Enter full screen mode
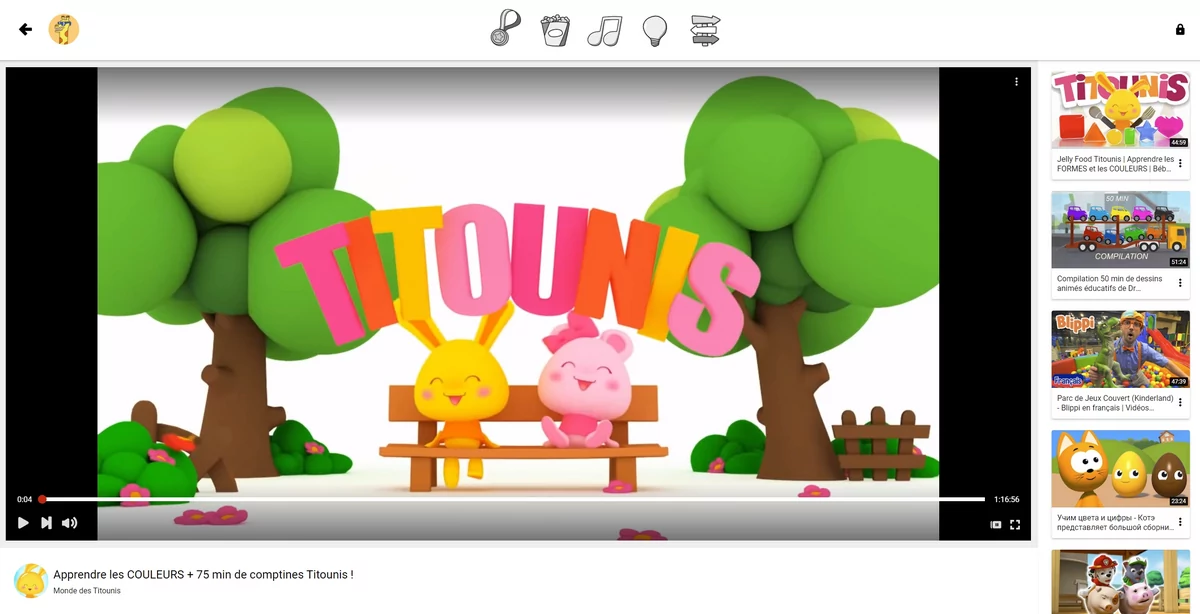 [1015, 524]
